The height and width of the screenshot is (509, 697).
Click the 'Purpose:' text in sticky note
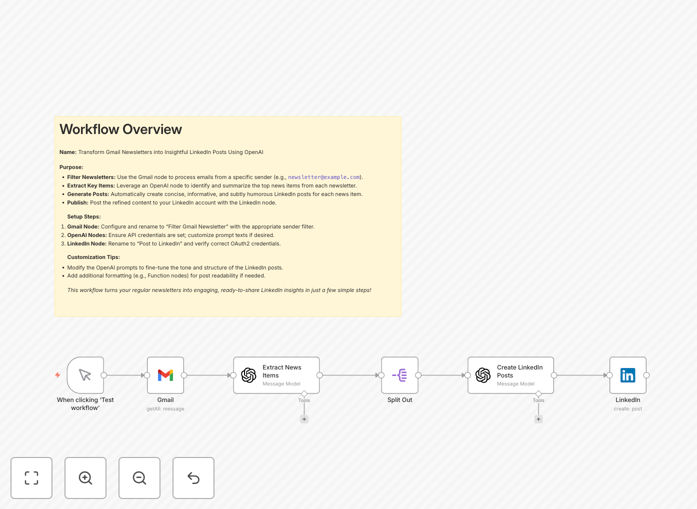point(71,167)
